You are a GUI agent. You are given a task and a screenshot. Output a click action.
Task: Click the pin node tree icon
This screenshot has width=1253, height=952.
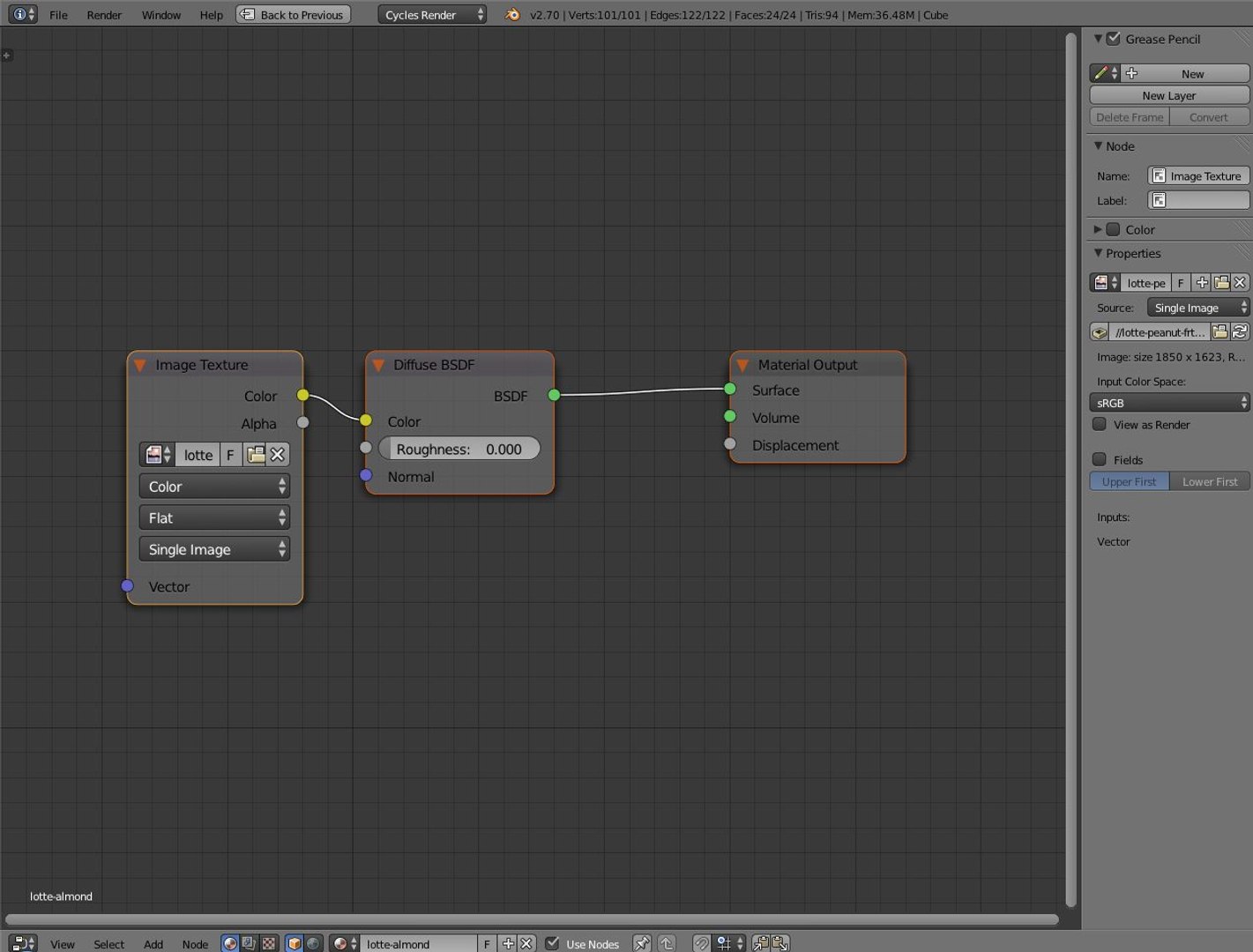(642, 943)
